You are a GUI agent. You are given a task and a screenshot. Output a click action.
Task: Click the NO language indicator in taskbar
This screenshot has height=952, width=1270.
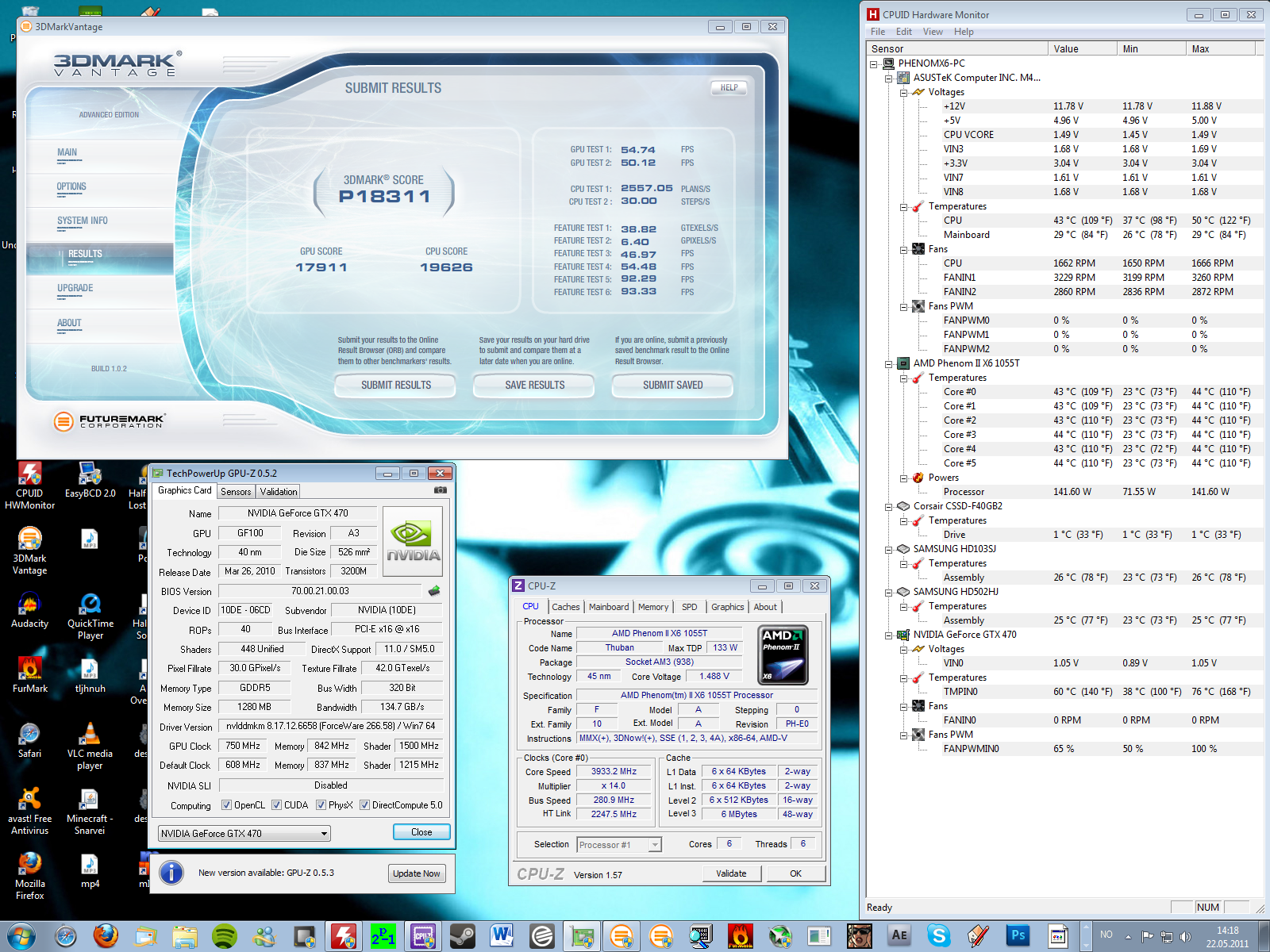coord(1106,935)
